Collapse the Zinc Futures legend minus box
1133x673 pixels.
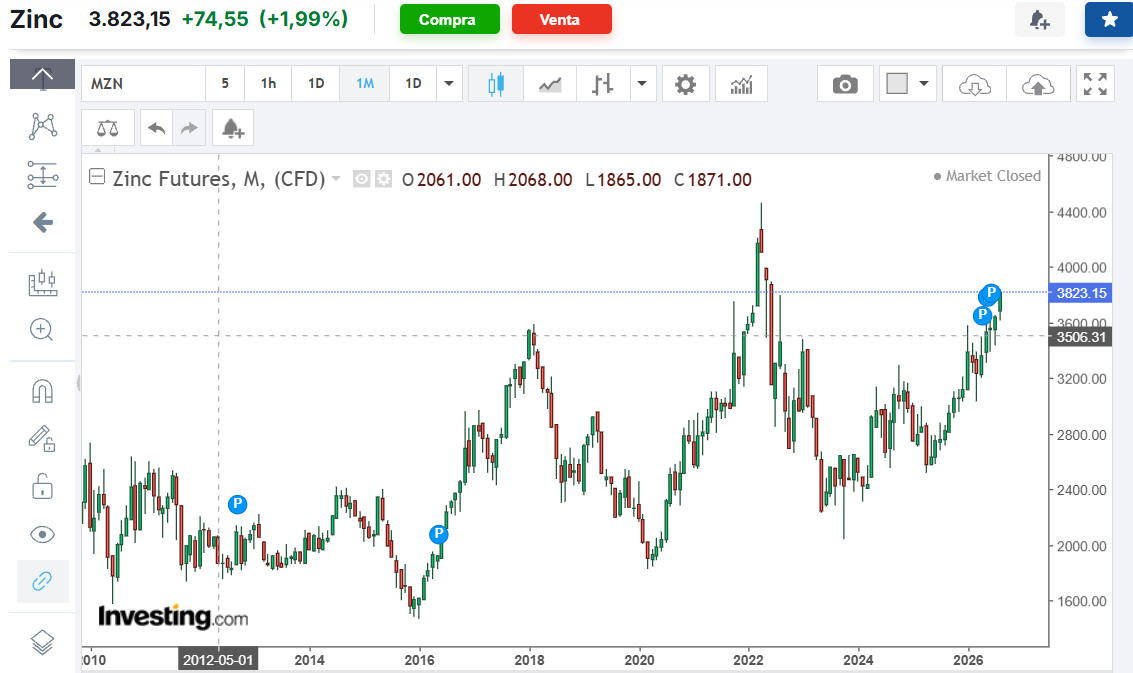tap(97, 176)
